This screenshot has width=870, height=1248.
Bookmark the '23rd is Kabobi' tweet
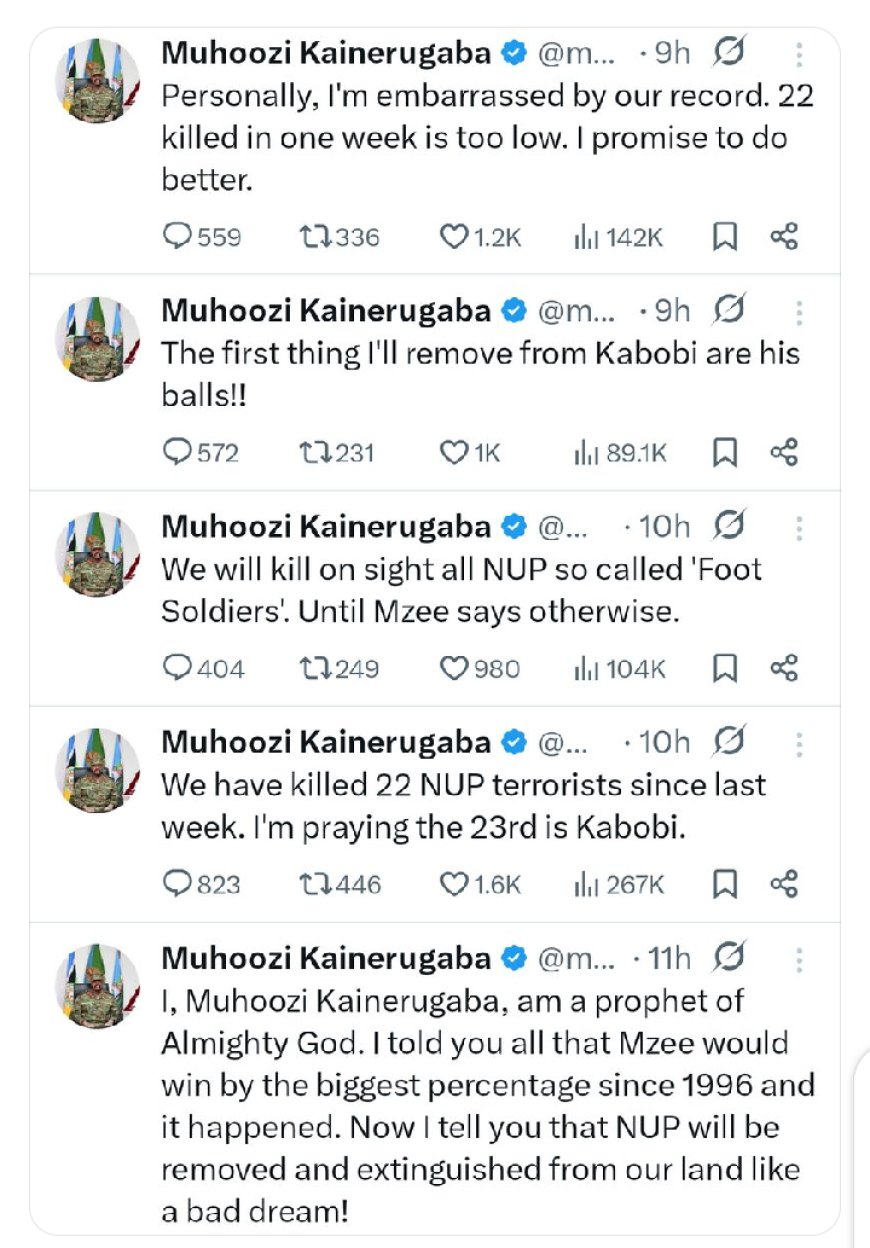point(725,884)
